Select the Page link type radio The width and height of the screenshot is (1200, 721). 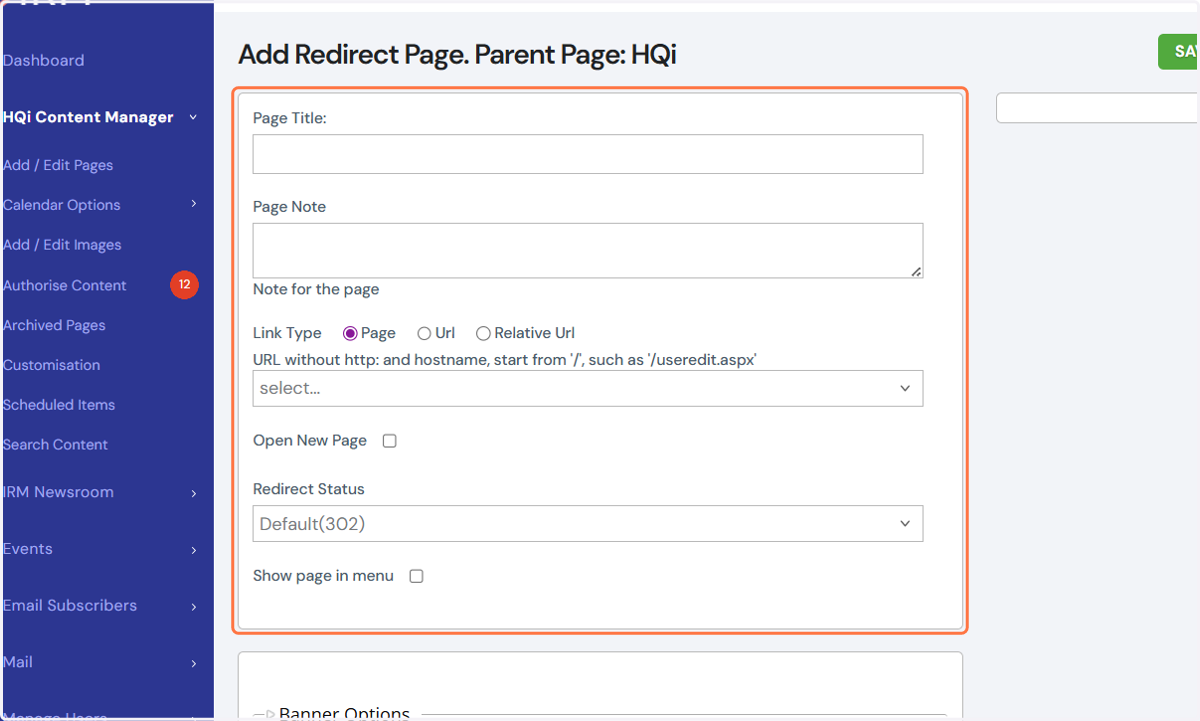[350, 333]
